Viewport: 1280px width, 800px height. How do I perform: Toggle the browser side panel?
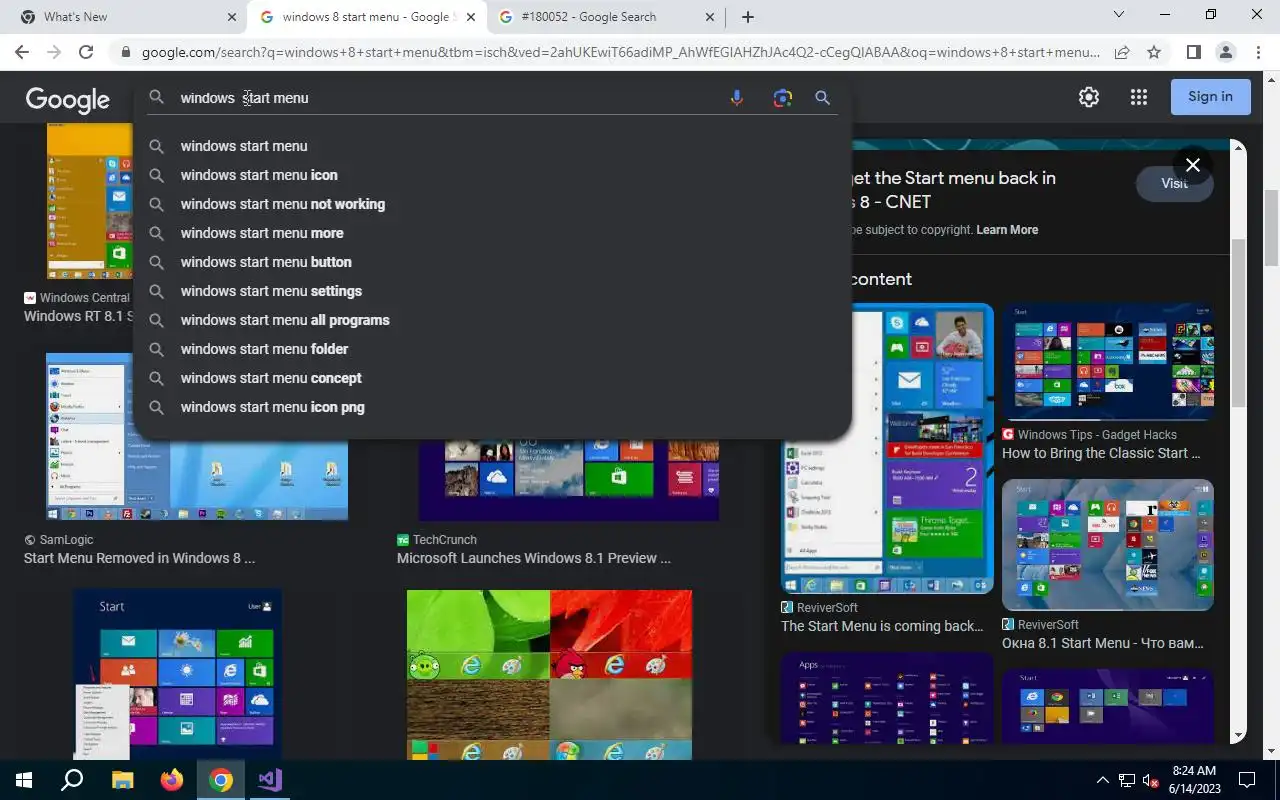tap(1193, 52)
